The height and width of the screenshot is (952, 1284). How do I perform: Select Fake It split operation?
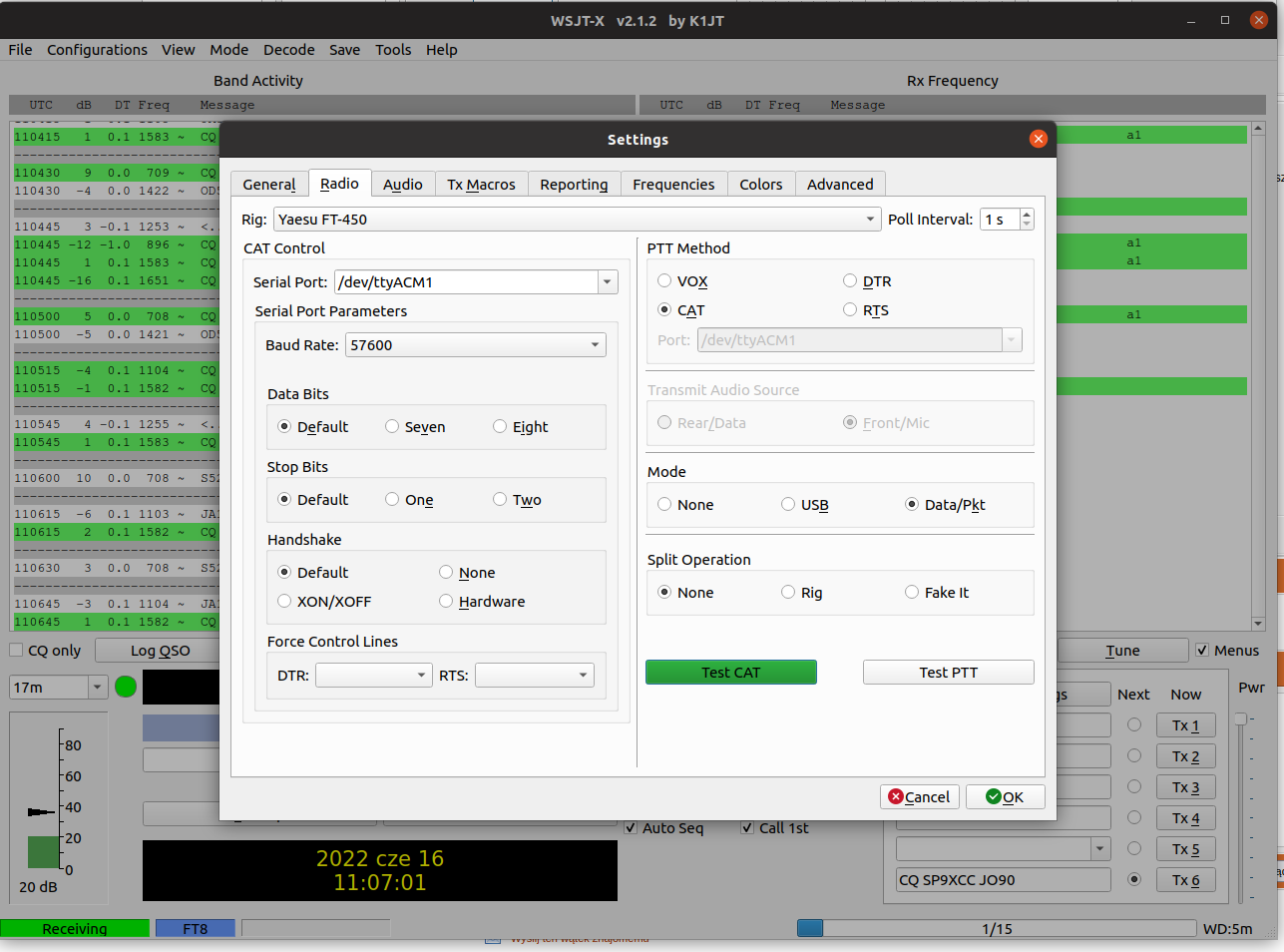pyautogui.click(x=912, y=593)
